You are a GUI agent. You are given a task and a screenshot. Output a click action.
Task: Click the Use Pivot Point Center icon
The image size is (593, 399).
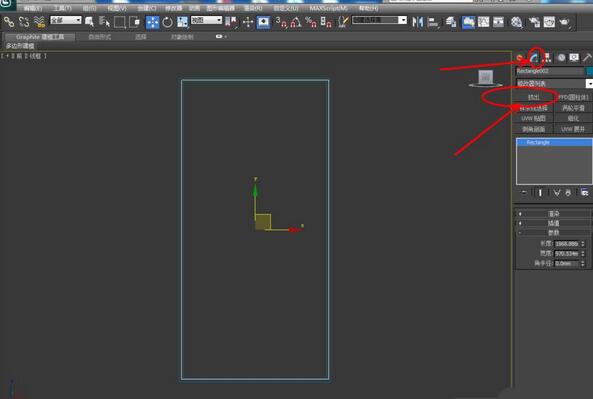231,22
